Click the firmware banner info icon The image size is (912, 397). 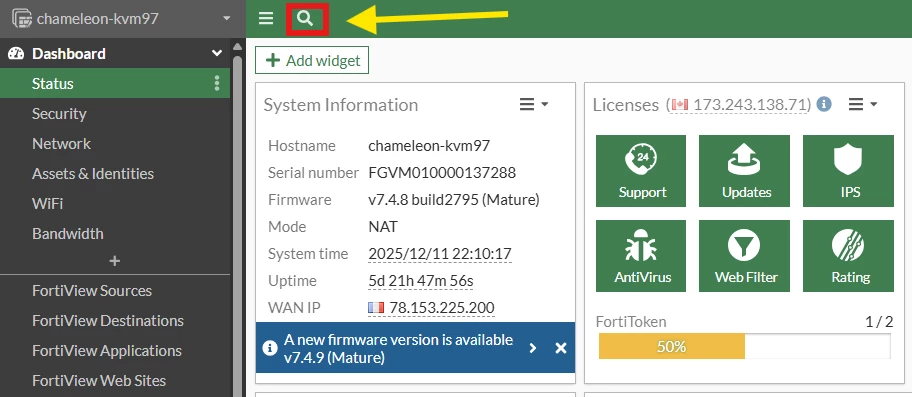click(269, 348)
